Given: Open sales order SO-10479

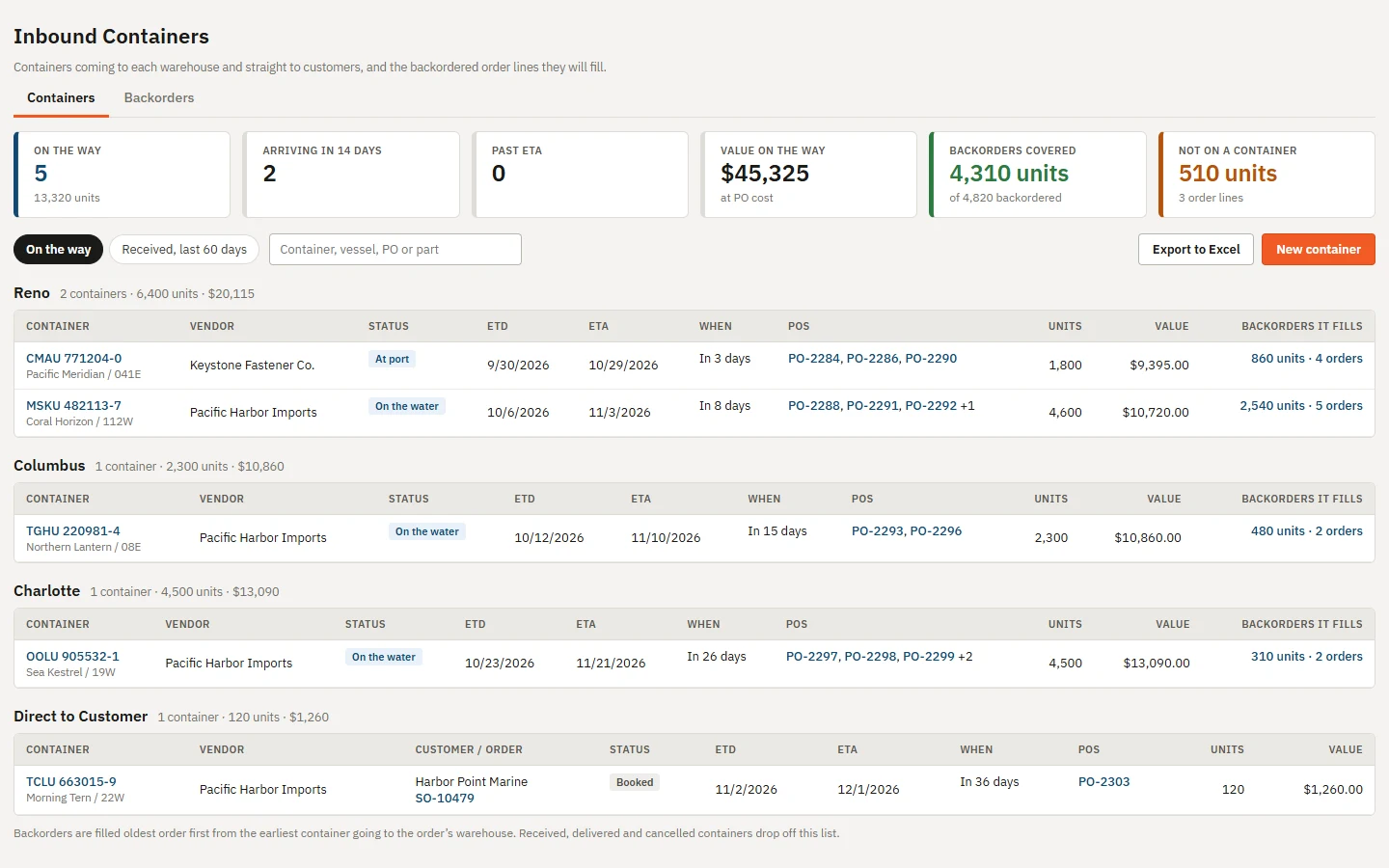Looking at the screenshot, I should (x=445, y=799).
